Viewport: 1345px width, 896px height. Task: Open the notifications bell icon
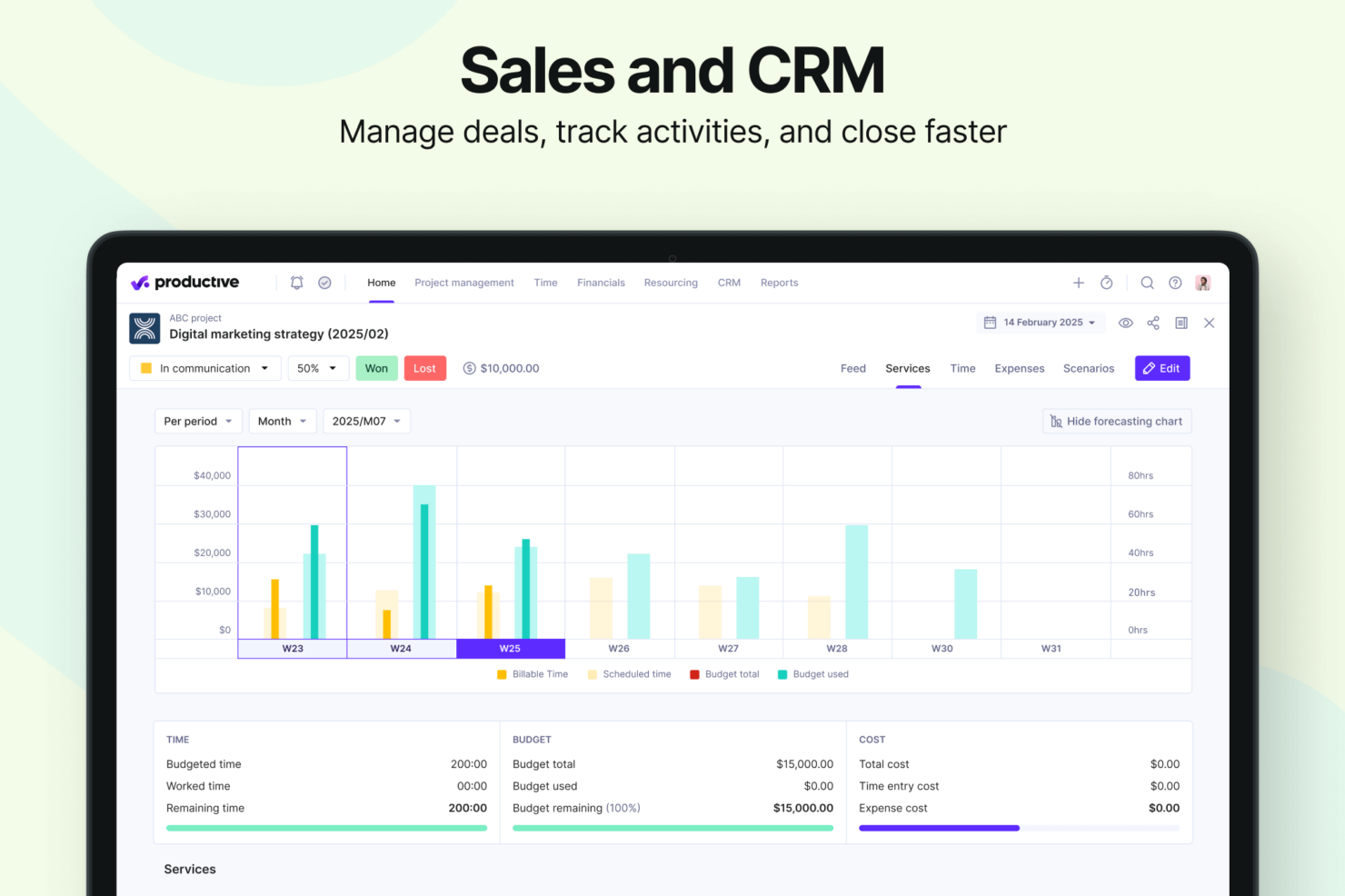pyautogui.click(x=296, y=283)
